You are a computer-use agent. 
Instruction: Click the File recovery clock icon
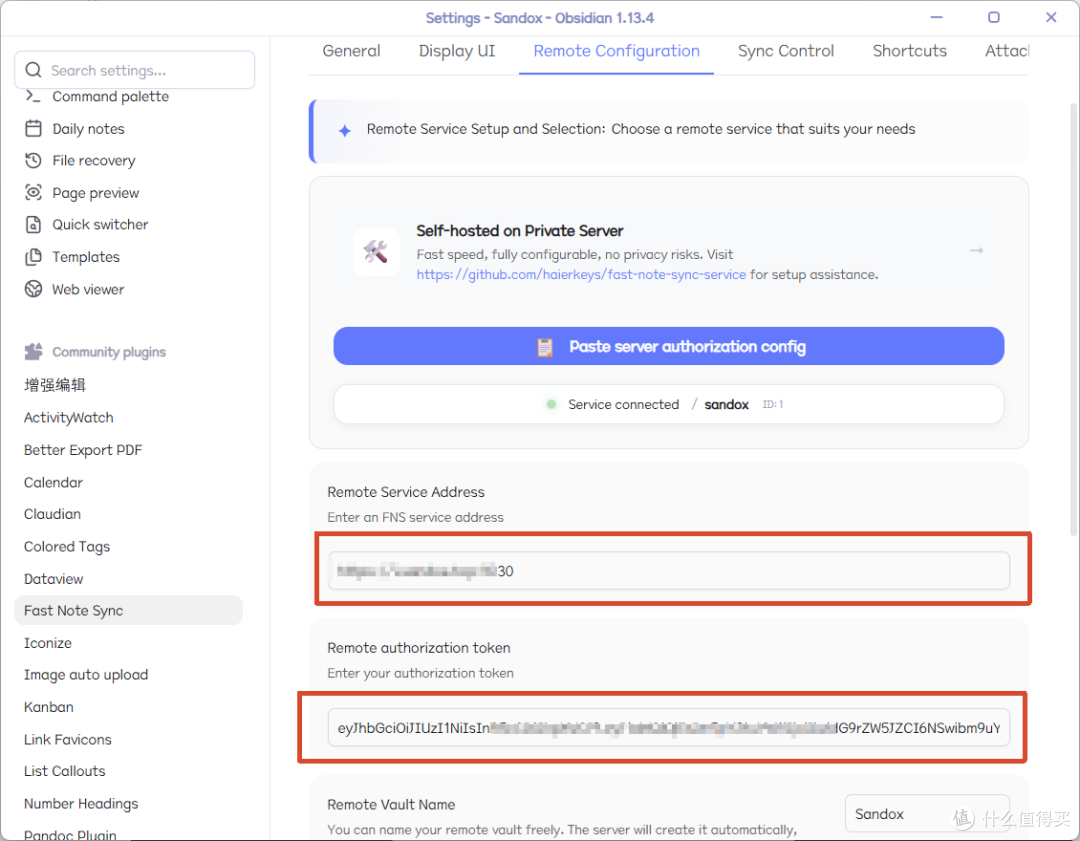[x=33, y=160]
